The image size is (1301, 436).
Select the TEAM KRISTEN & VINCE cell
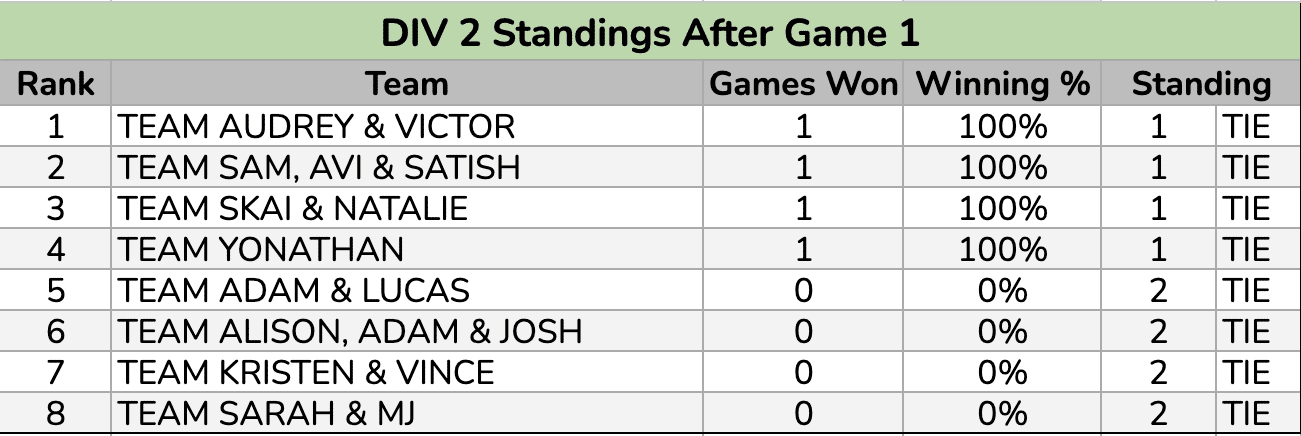coord(306,372)
